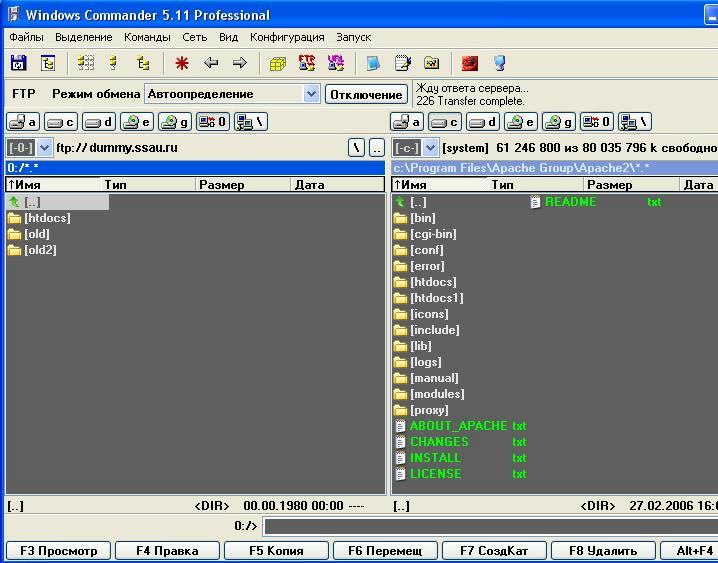
Task: Click the Отключение disconnect button
Action: tap(366, 94)
